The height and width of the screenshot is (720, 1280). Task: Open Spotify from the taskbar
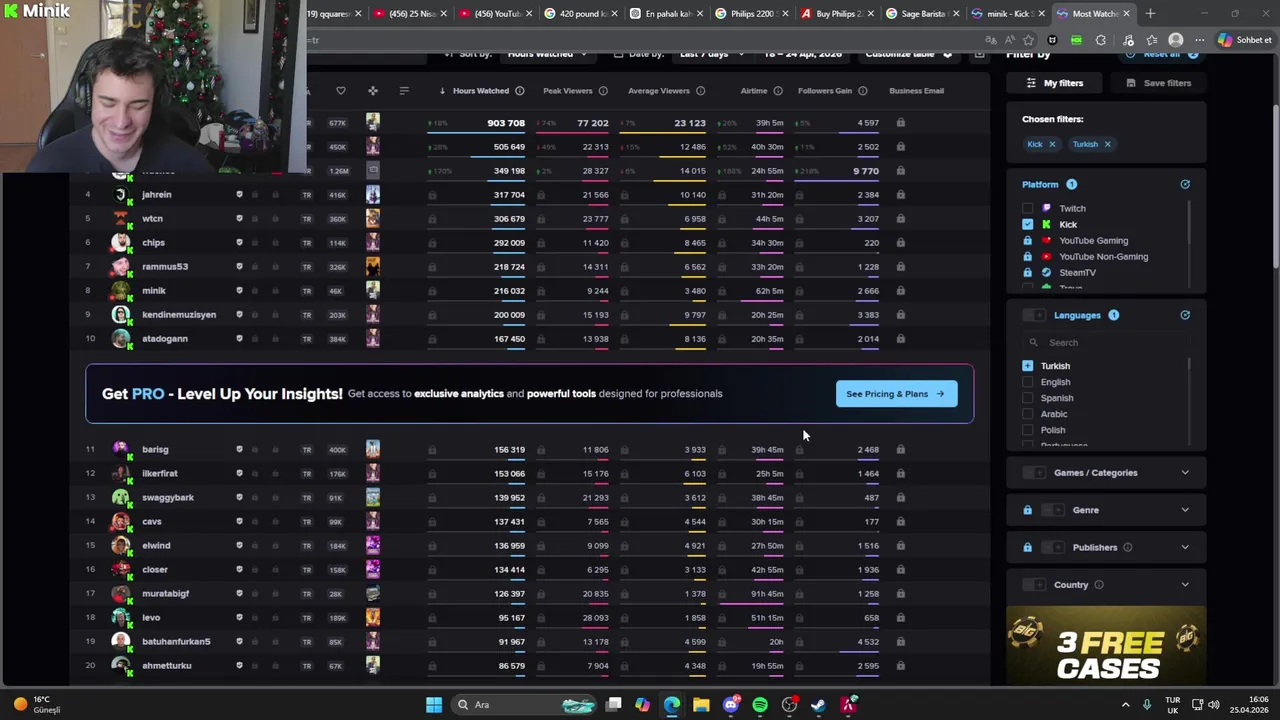(760, 705)
